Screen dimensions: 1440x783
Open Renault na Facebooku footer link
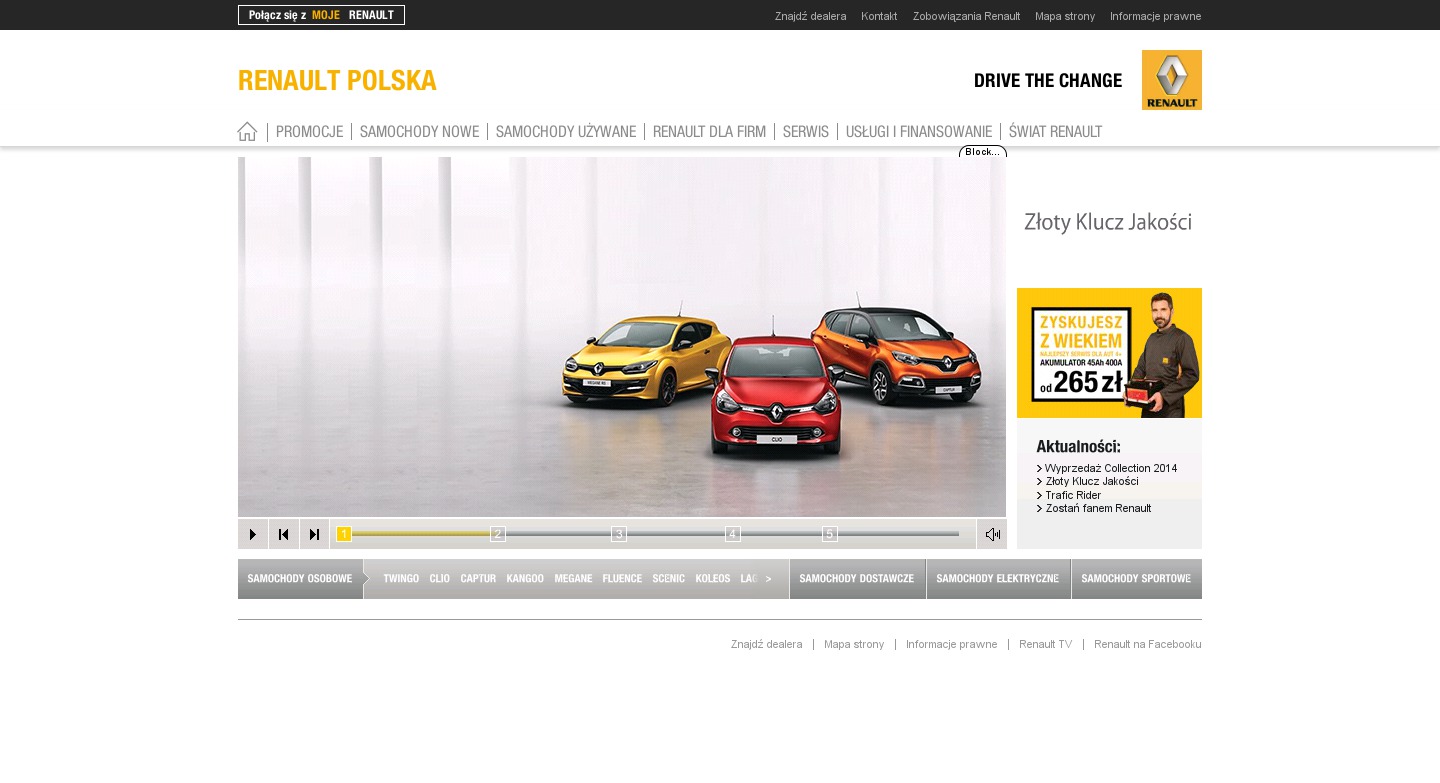pos(1147,644)
